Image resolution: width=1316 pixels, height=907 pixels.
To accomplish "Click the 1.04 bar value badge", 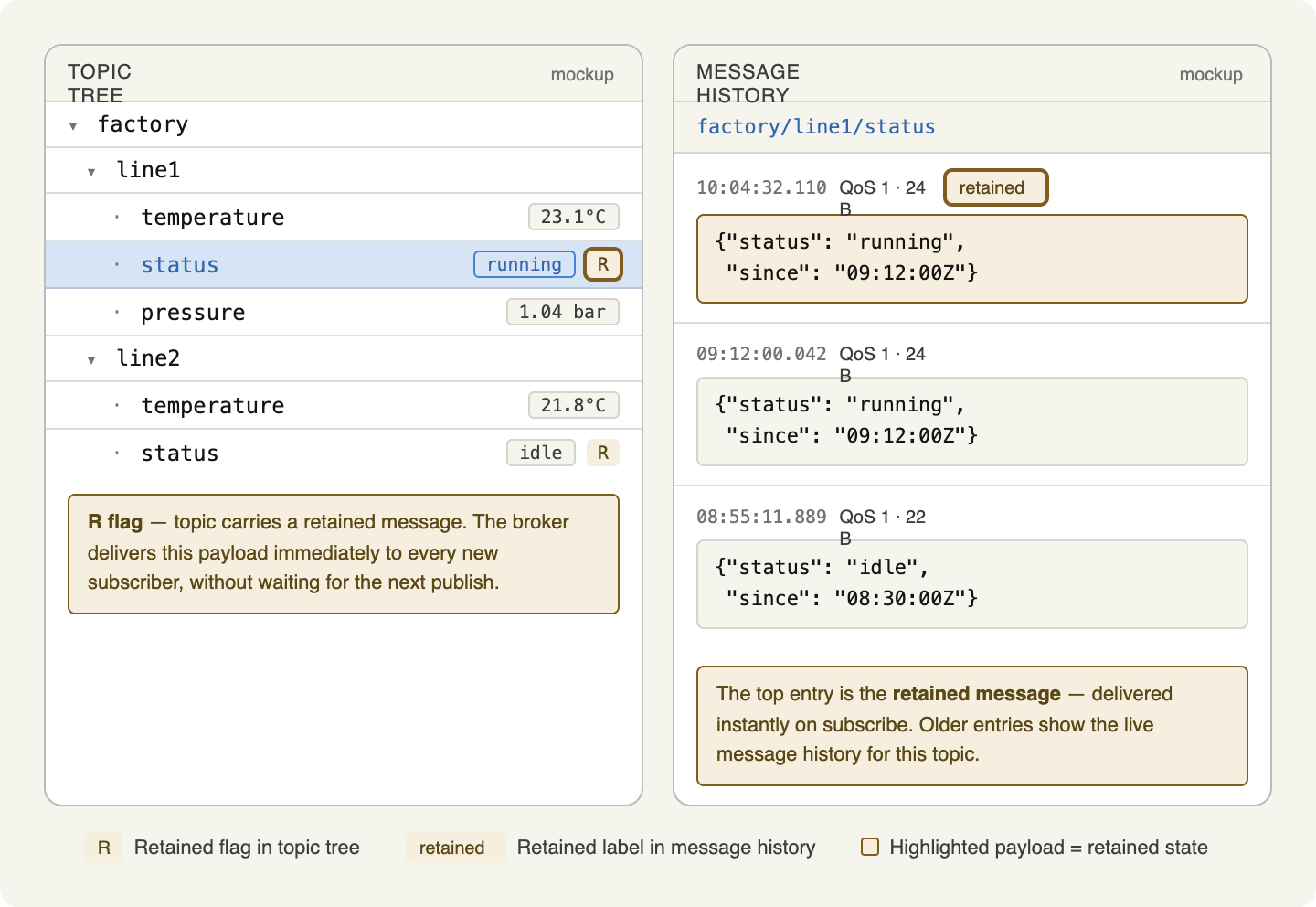I will [563, 312].
